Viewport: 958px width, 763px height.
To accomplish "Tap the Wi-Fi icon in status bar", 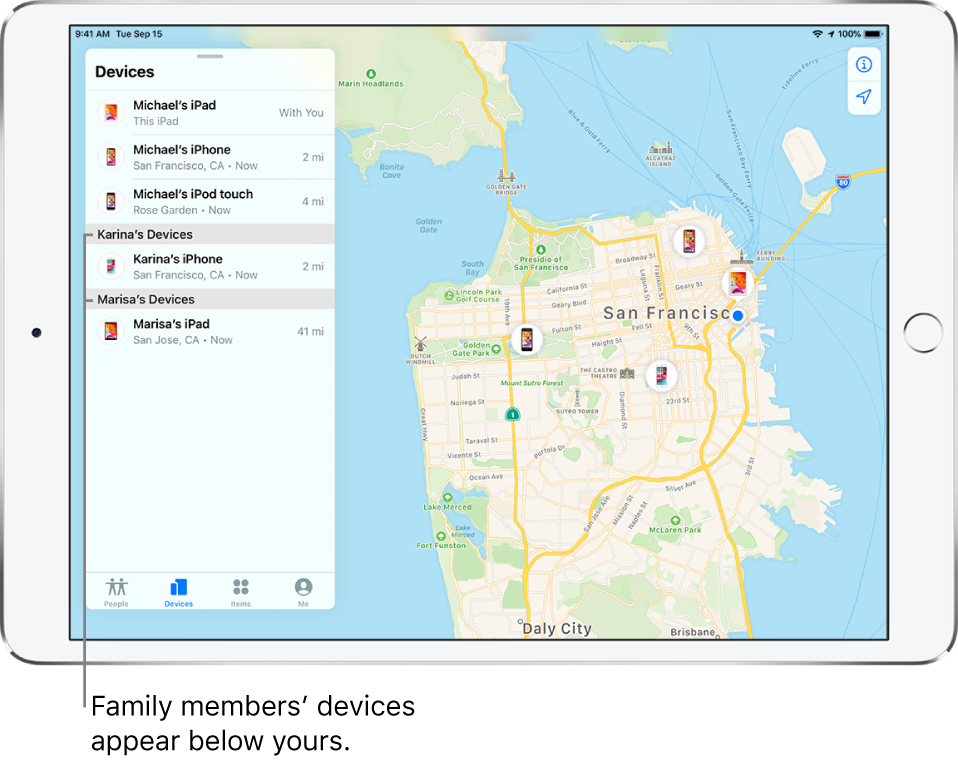I will point(817,34).
